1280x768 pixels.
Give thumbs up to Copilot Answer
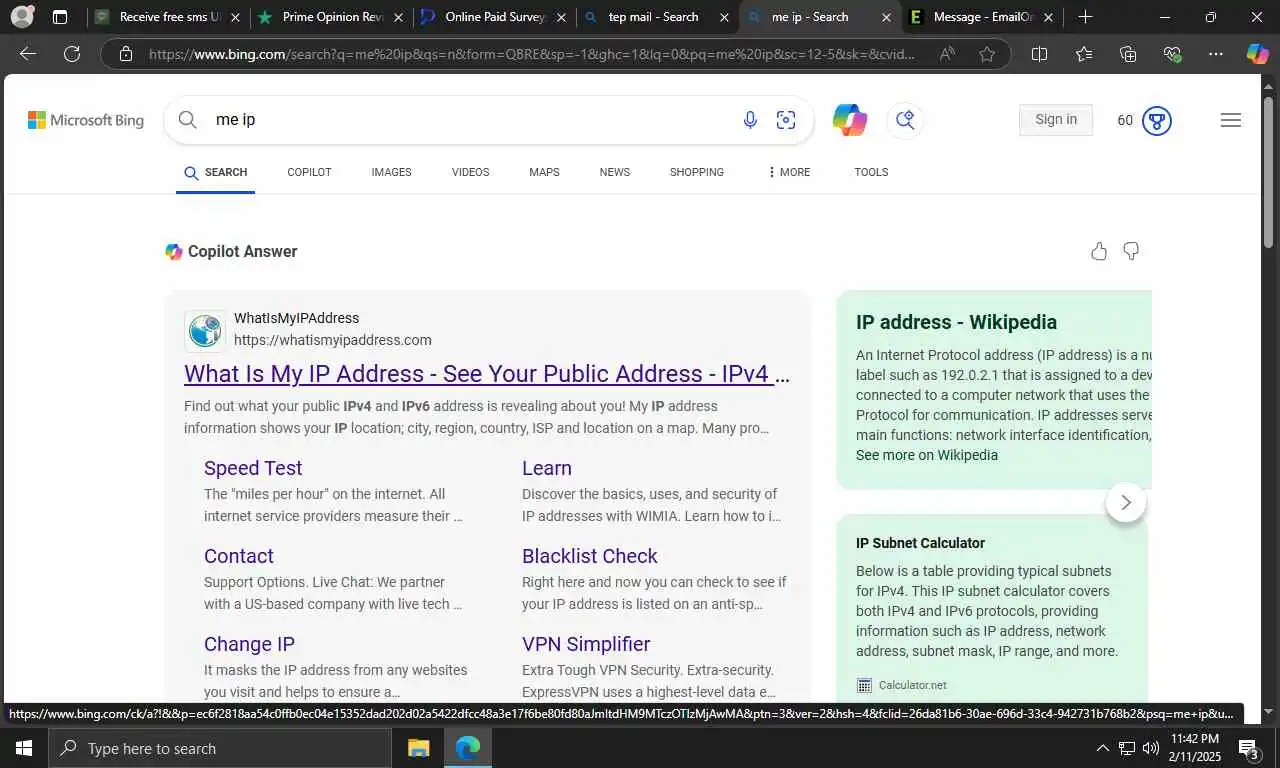[1099, 251]
